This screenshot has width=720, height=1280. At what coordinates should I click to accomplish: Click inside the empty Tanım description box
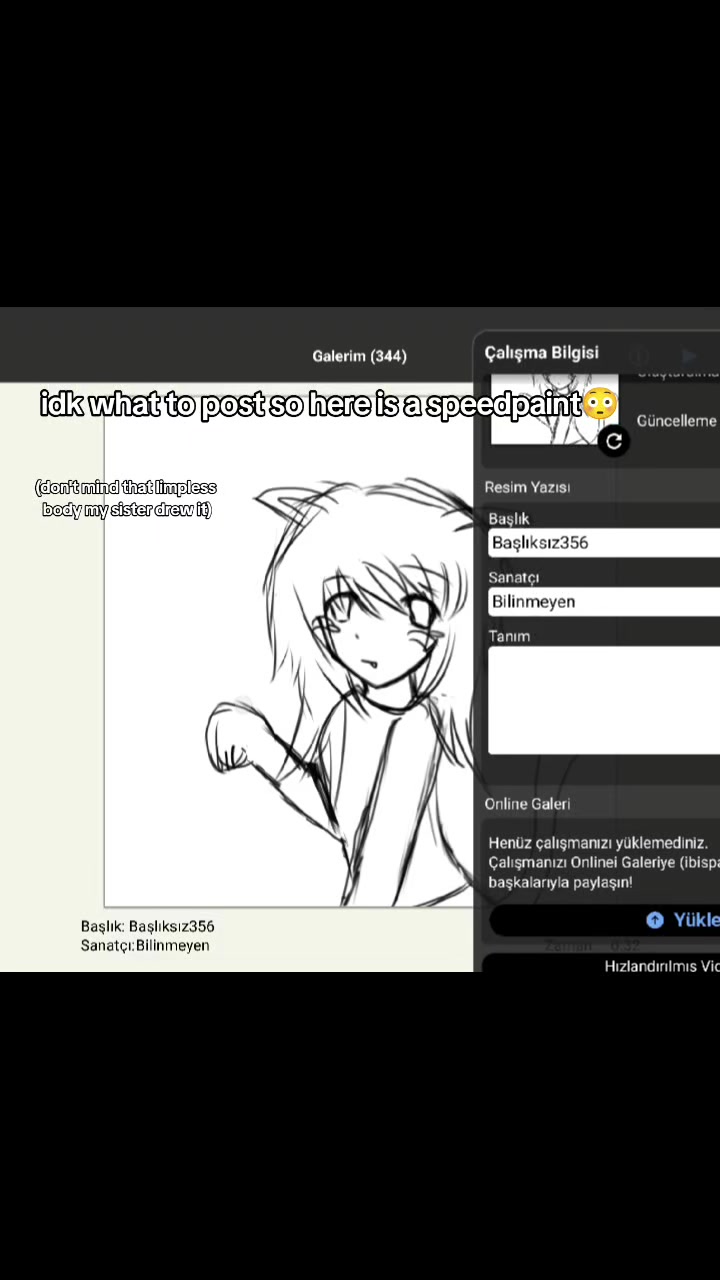click(604, 700)
